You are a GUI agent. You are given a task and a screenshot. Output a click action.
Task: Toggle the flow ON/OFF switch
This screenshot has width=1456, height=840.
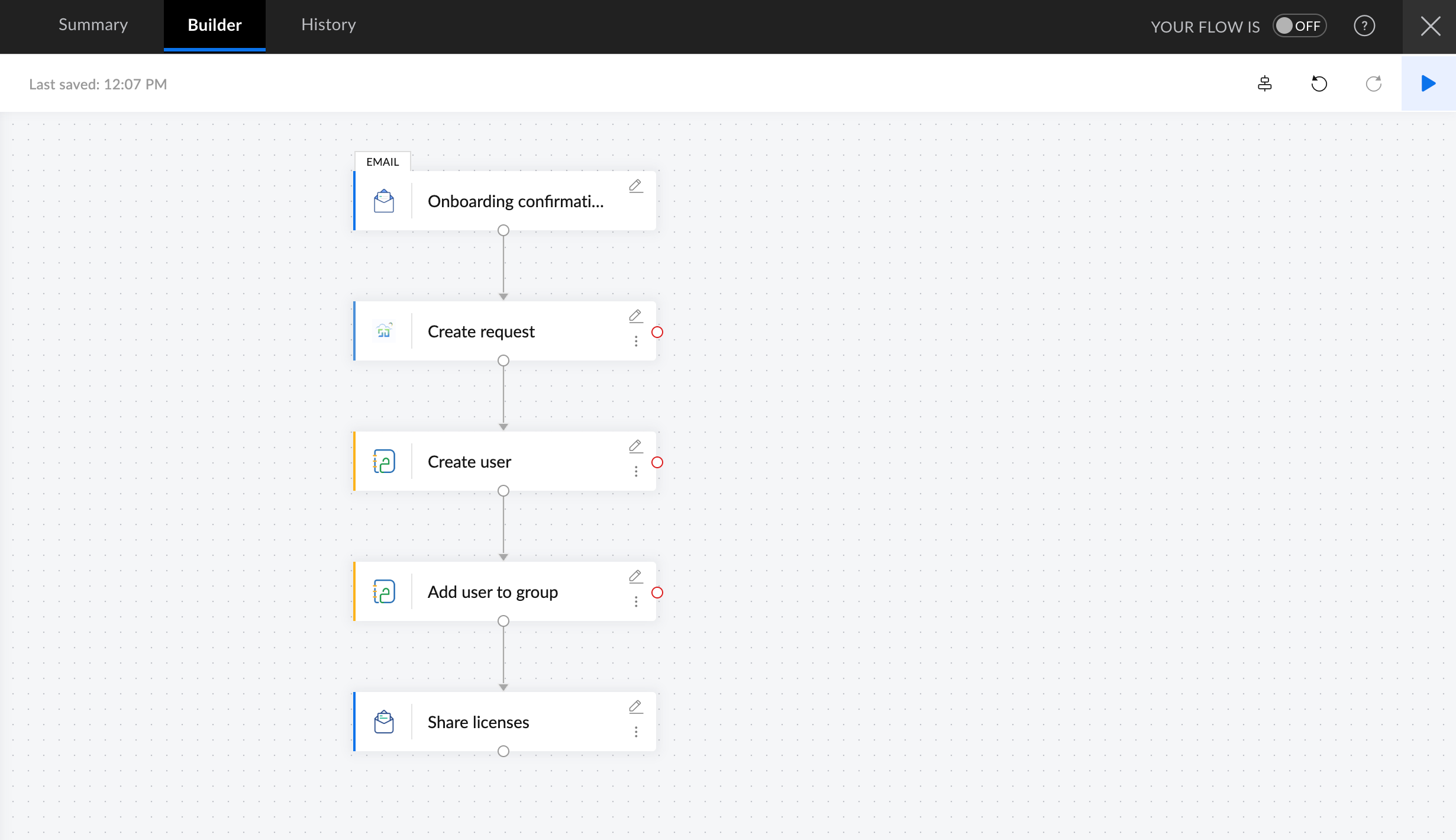pyautogui.click(x=1299, y=26)
